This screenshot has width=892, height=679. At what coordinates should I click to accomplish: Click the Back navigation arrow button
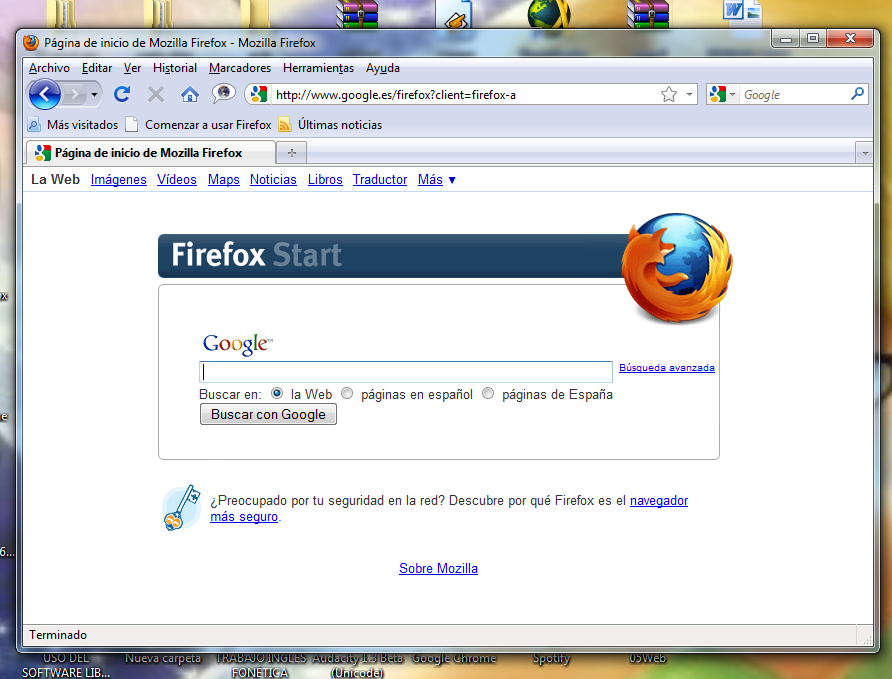point(45,94)
